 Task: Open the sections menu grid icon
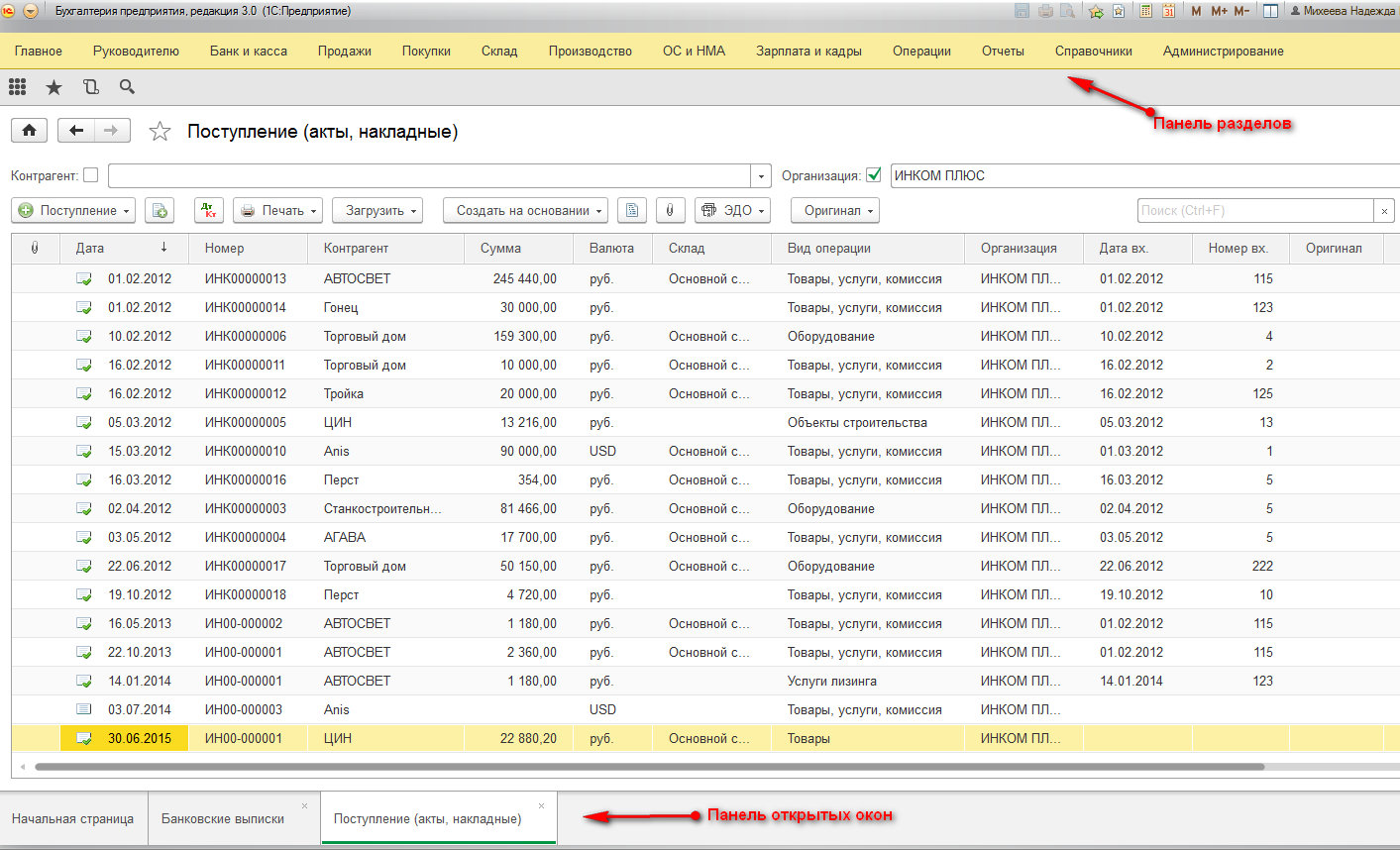(x=17, y=87)
